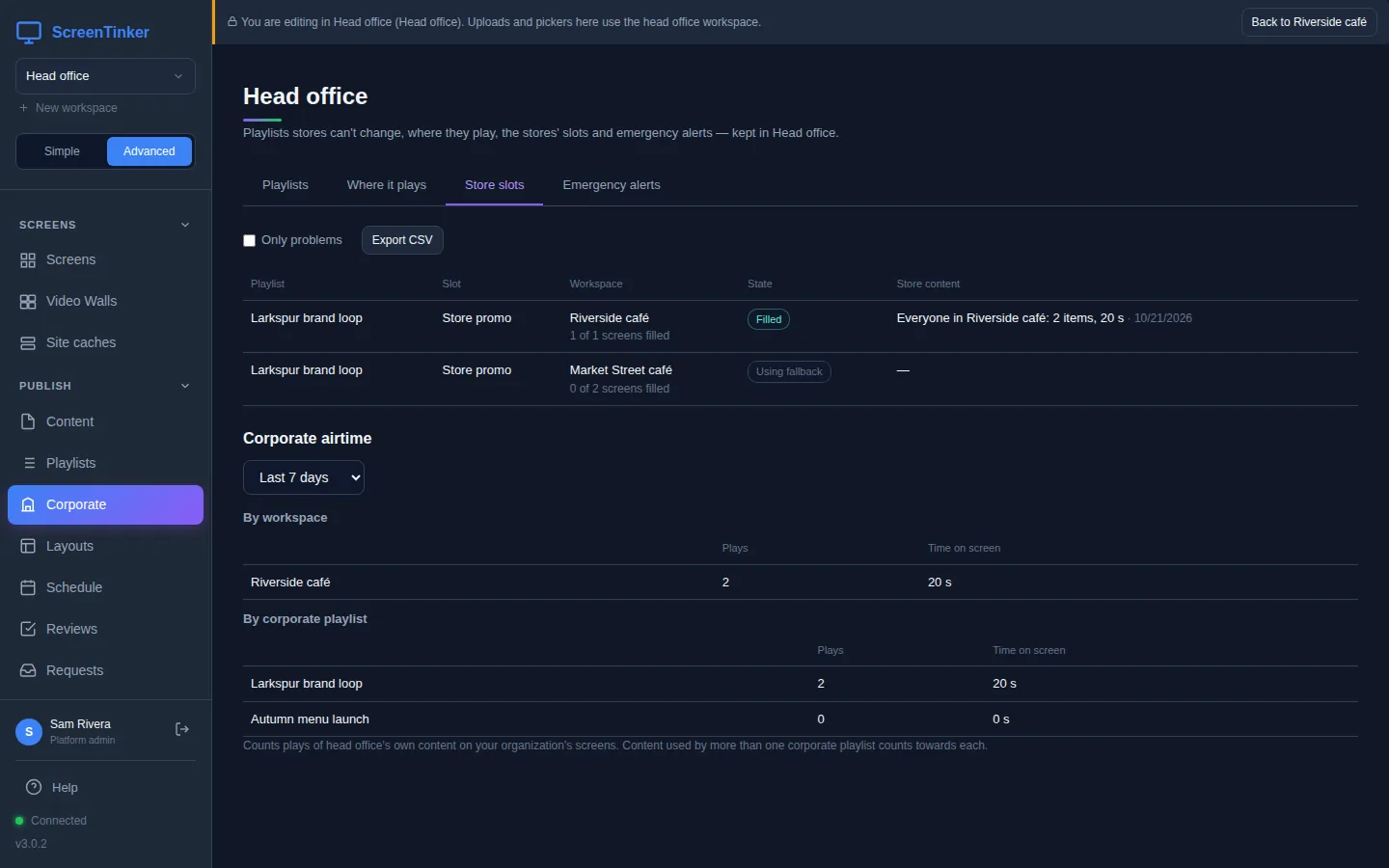The width and height of the screenshot is (1389, 868).
Task: Open Screens from sidebar icon
Action: click(x=28, y=260)
